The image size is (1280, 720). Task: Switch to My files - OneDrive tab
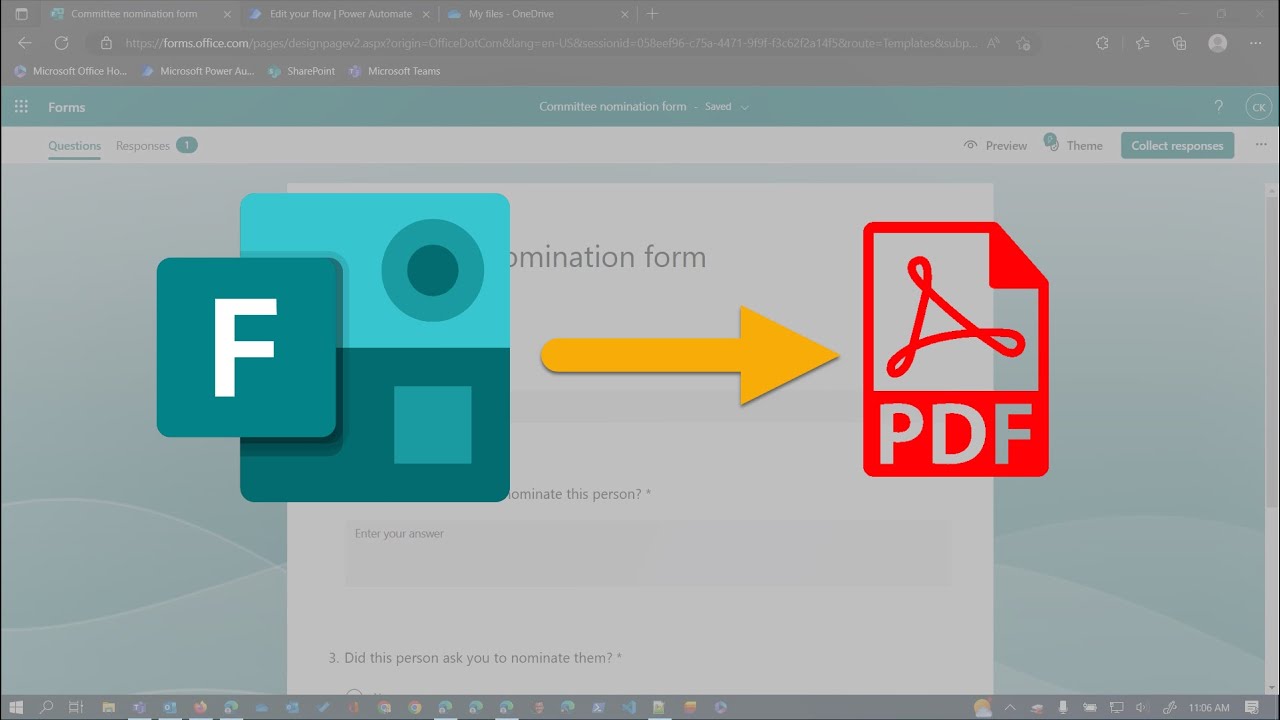[538, 14]
